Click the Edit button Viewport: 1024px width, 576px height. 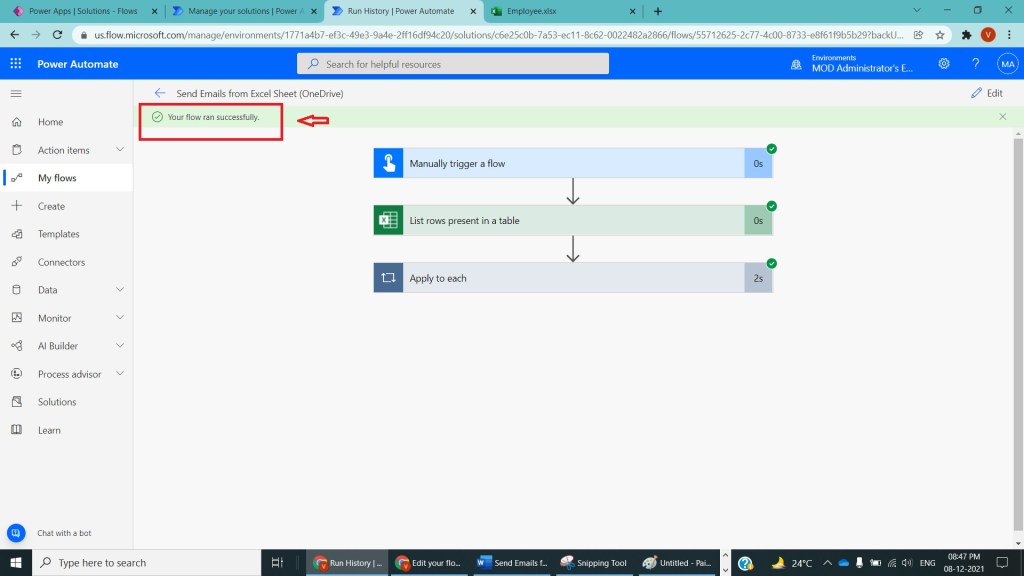pos(986,93)
